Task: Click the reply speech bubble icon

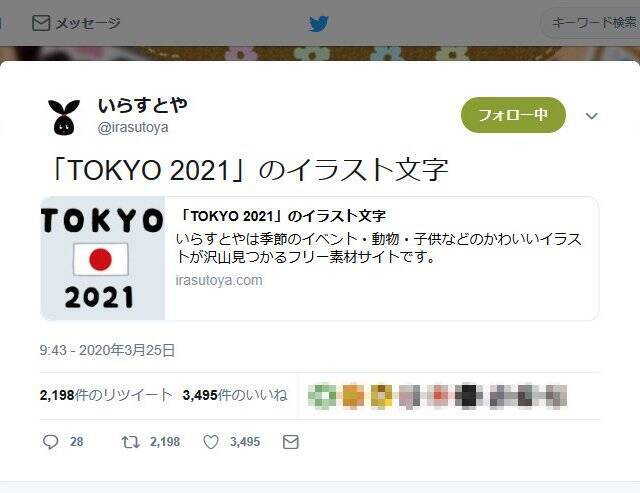Action: (51, 442)
